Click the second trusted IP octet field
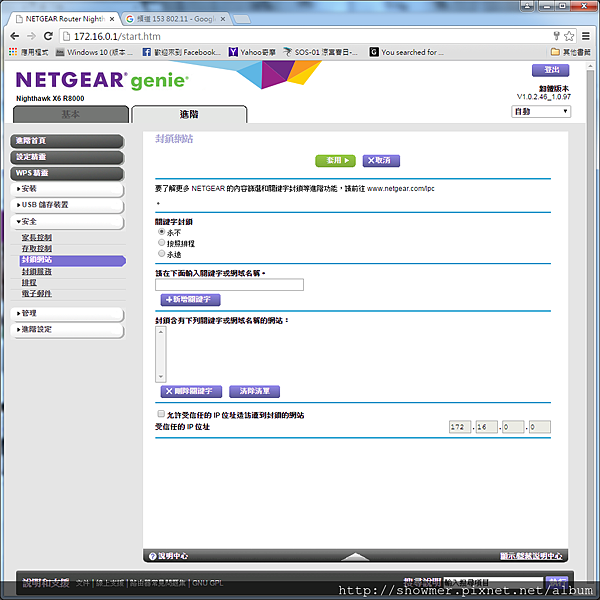Viewport: 600px width, 600px height. click(x=487, y=427)
